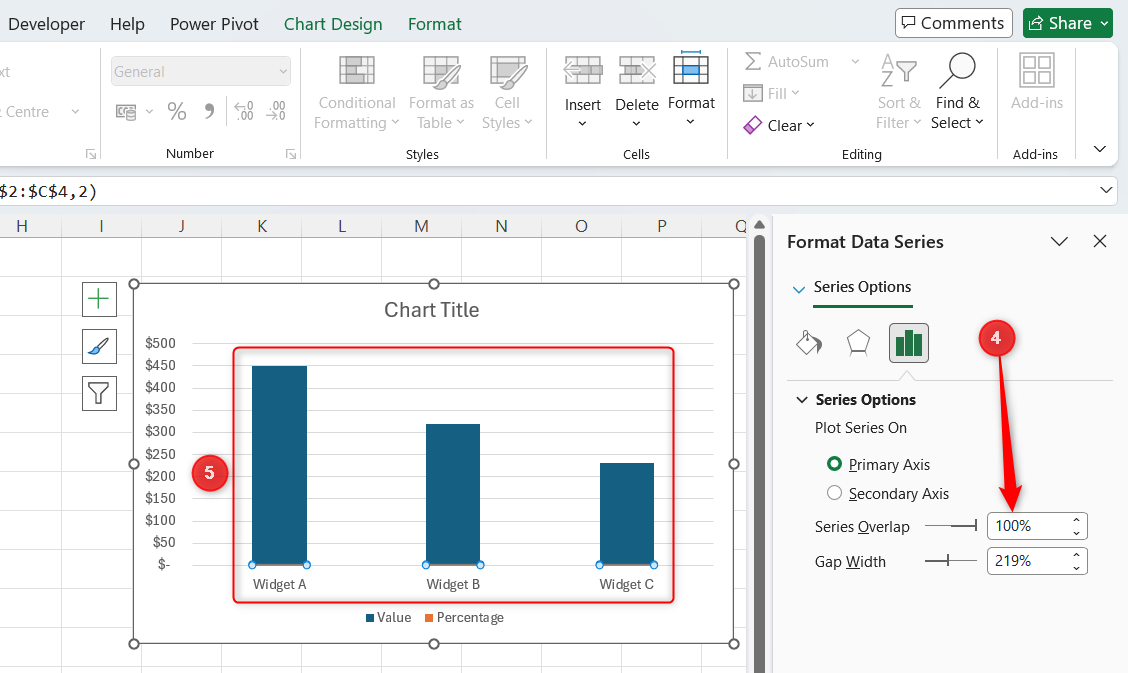Click Increase Decimal icon

[244, 111]
